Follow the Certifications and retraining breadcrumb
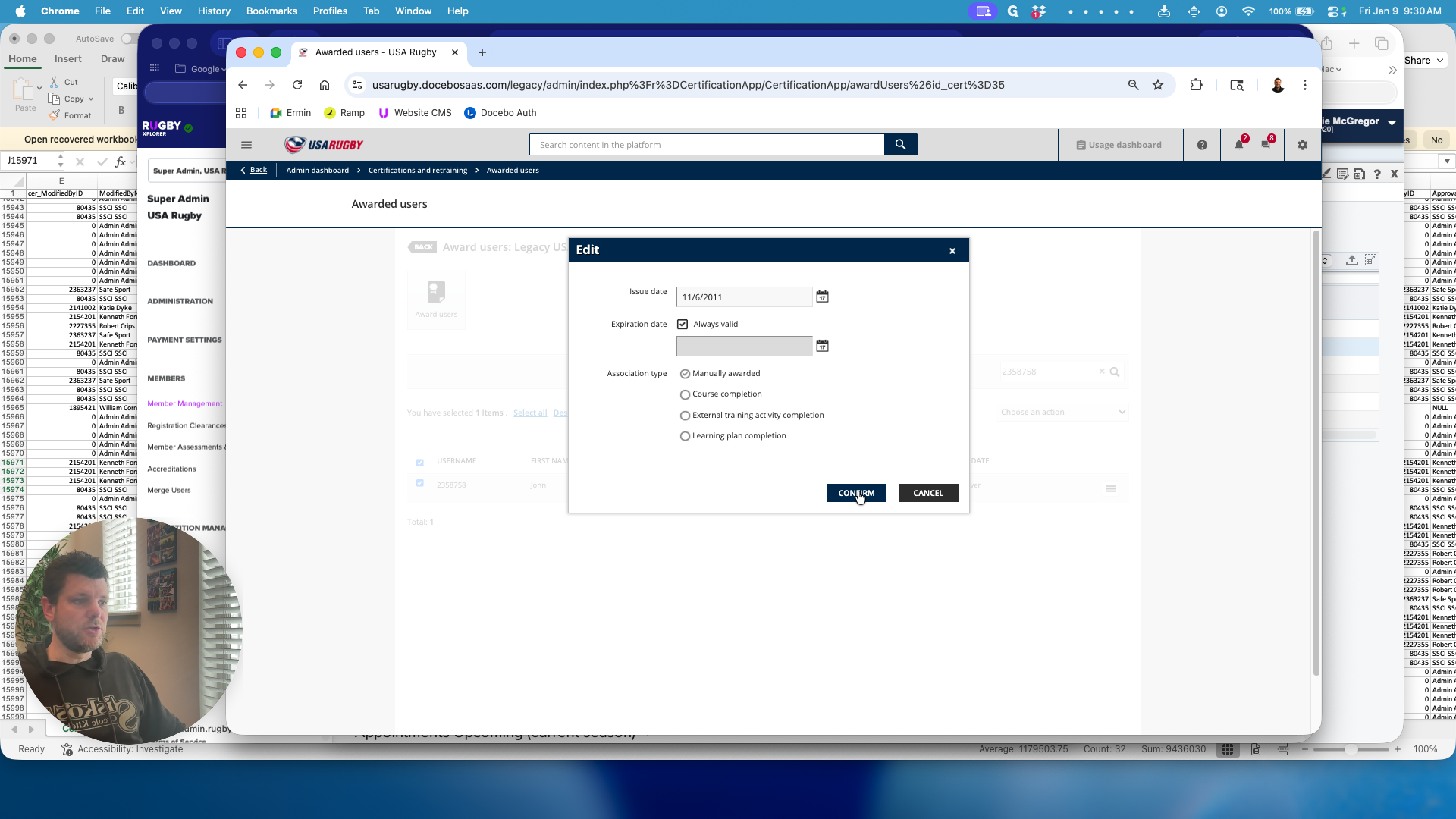1456x819 pixels. pyautogui.click(x=418, y=171)
